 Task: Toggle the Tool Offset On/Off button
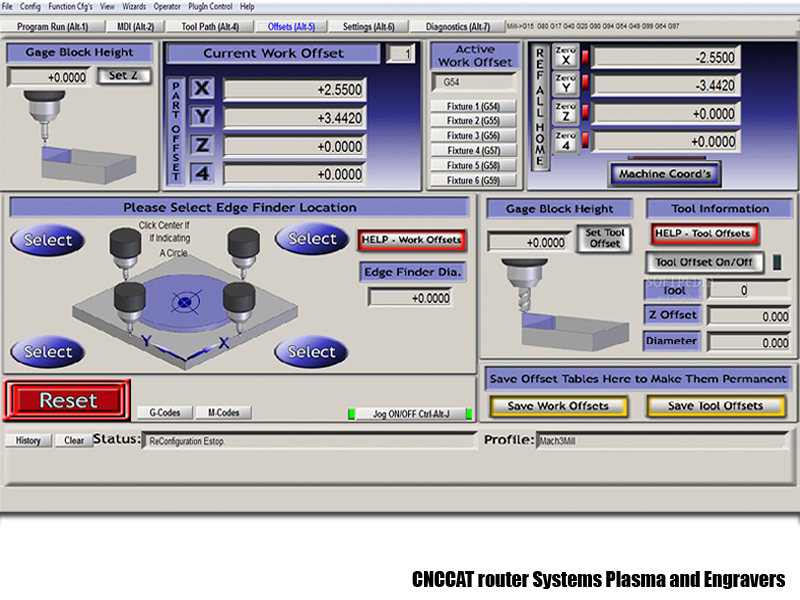pos(706,263)
